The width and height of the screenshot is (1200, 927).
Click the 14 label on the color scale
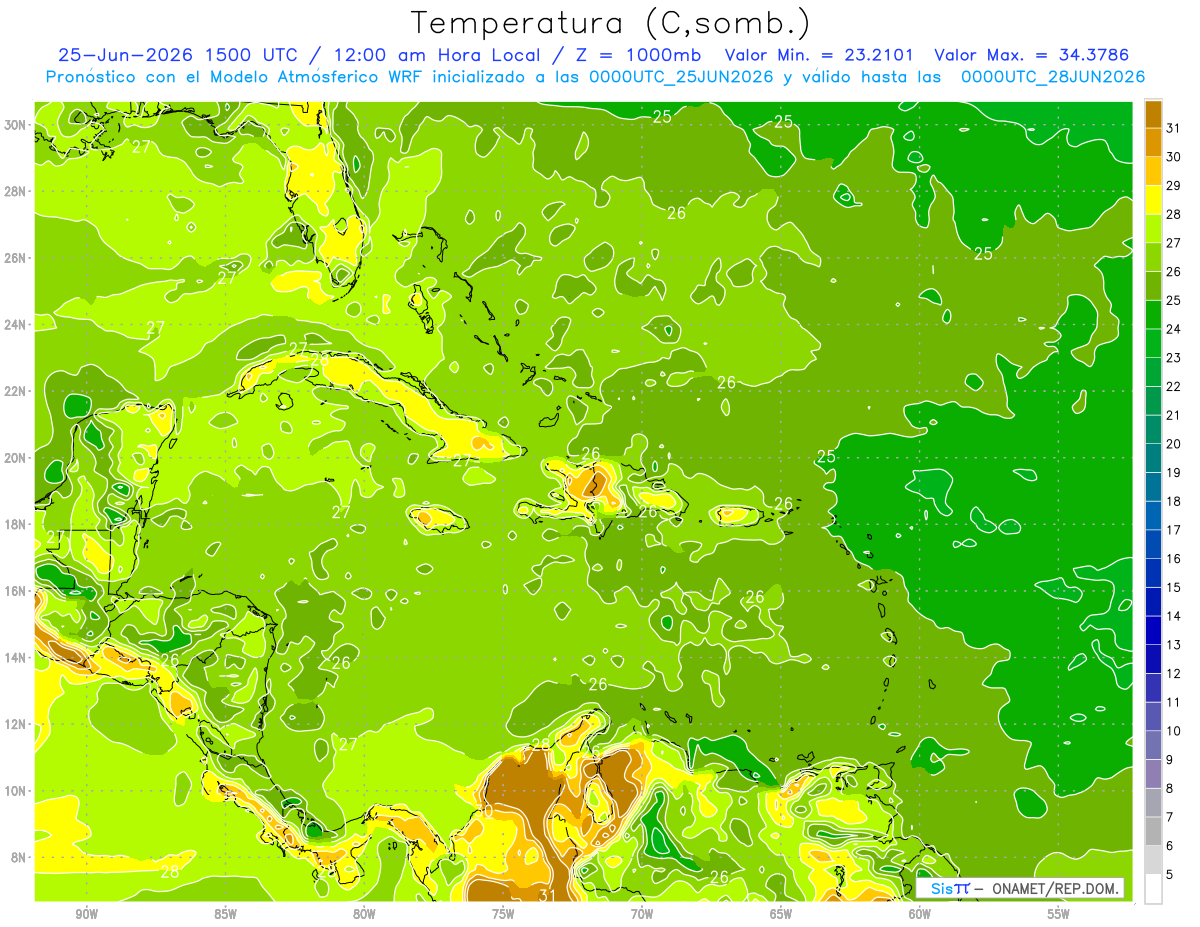[x=1174, y=616]
